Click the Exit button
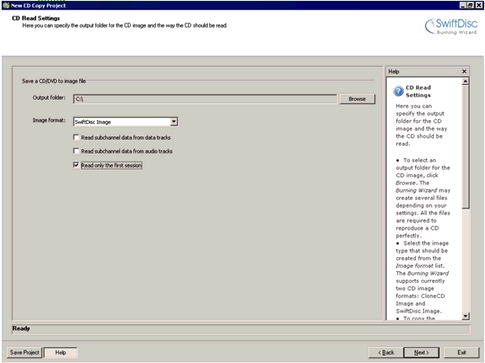Image resolution: width=485 pixels, height=363 pixels. click(x=462, y=352)
